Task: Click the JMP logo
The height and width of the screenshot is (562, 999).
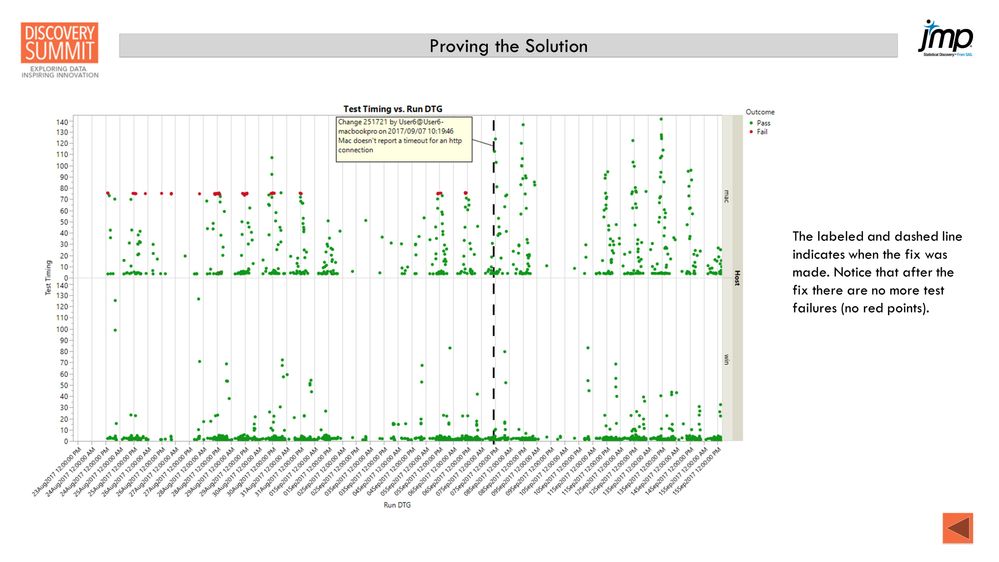Action: (945, 38)
